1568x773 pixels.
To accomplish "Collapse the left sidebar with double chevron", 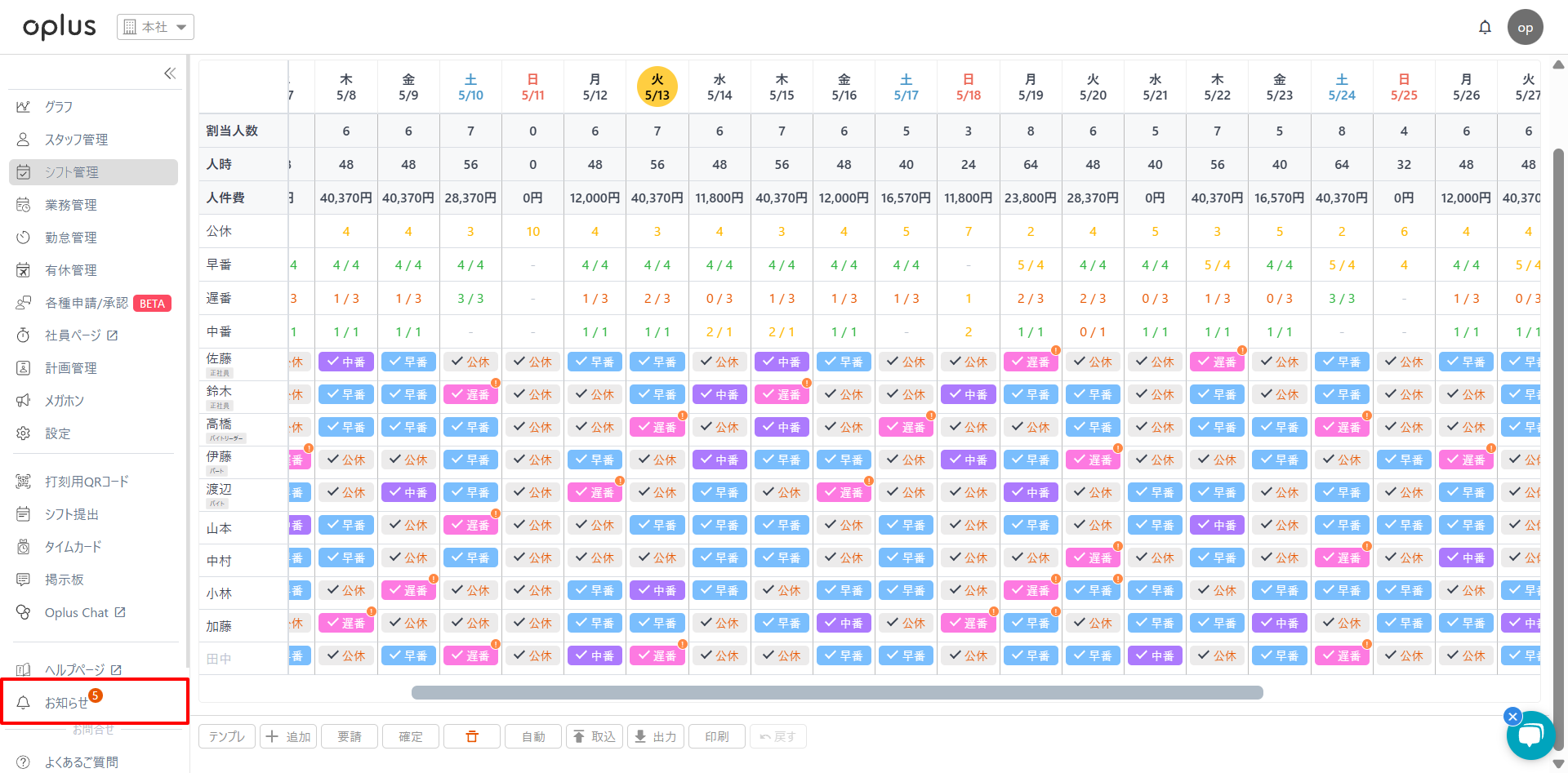I will (170, 73).
